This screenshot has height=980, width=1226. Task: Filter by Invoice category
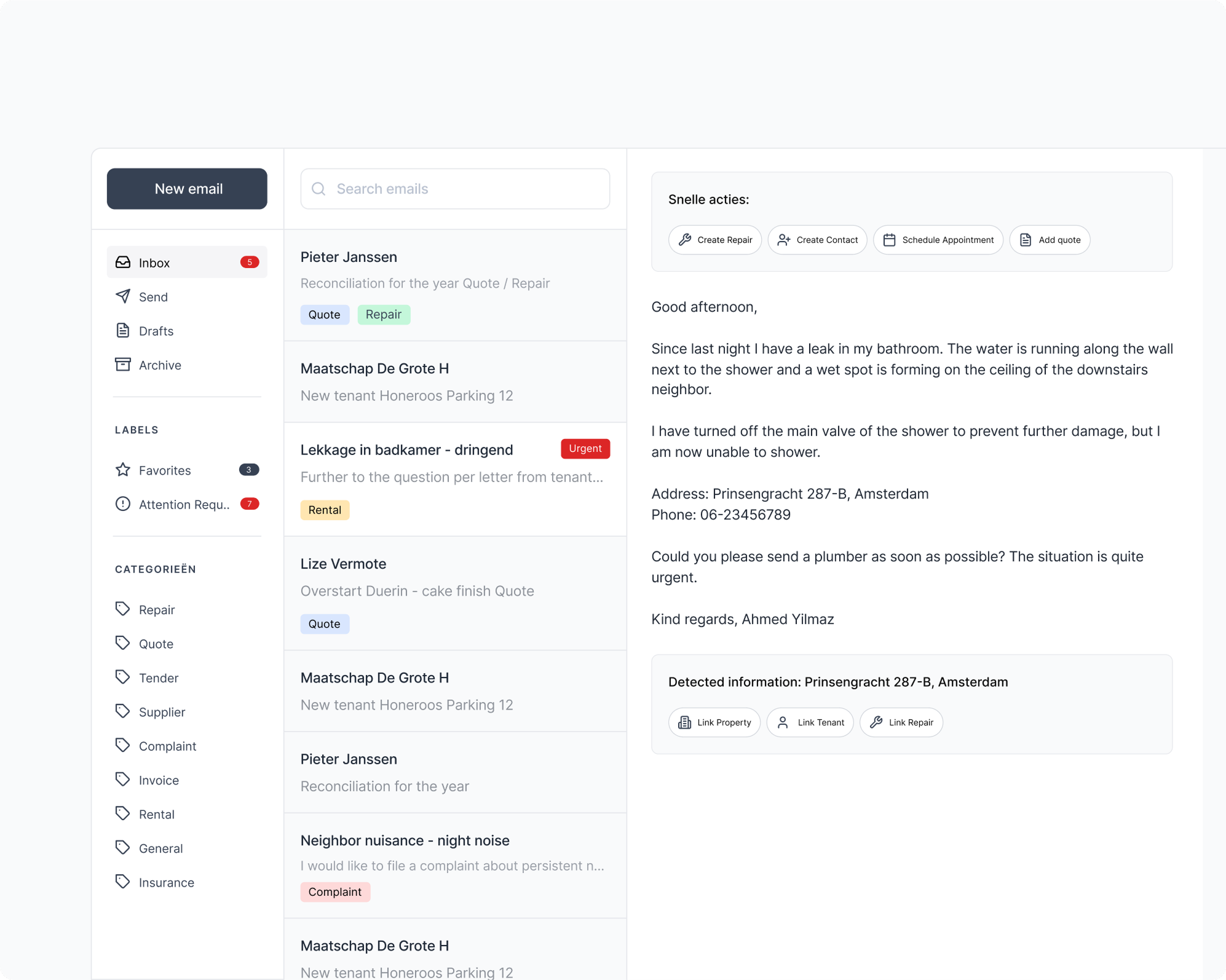click(187, 780)
